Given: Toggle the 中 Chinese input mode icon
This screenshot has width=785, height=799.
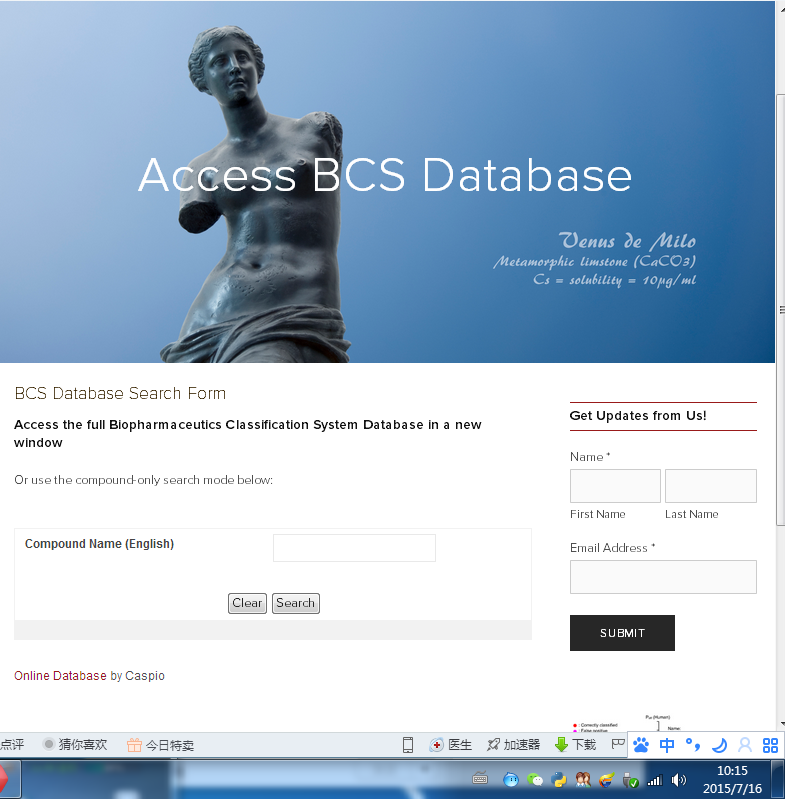Looking at the screenshot, I should point(667,745).
